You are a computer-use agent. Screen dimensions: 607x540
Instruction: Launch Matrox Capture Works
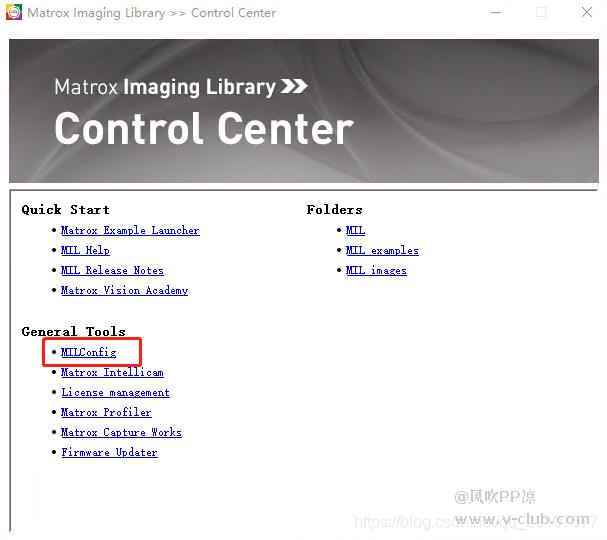pos(121,432)
